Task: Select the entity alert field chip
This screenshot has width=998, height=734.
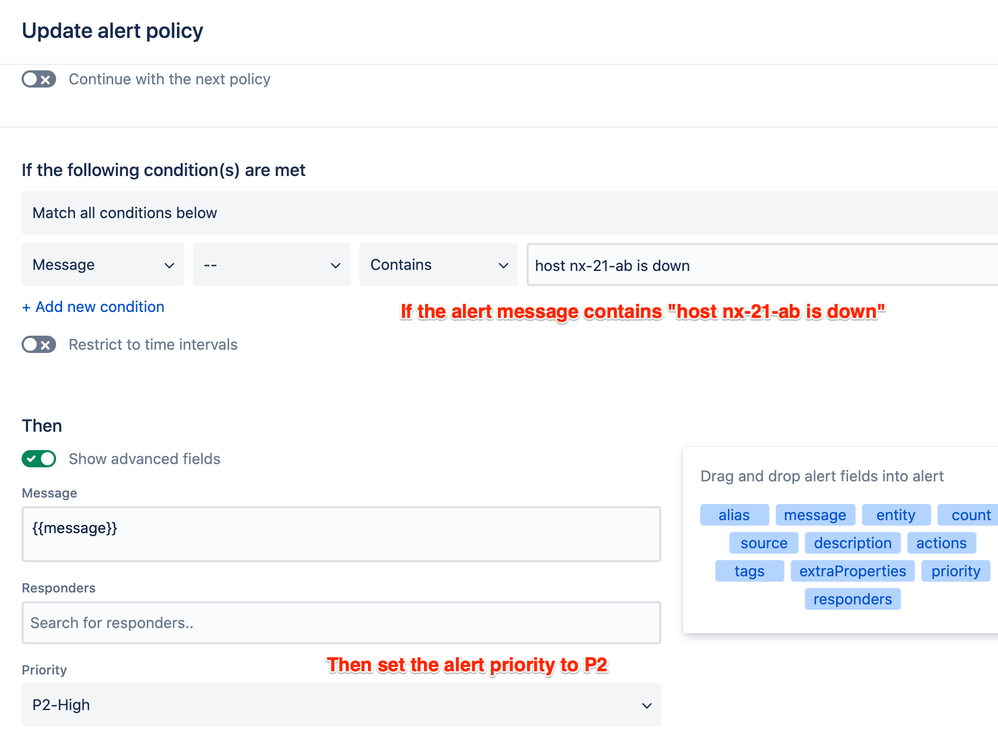Action: [x=896, y=514]
